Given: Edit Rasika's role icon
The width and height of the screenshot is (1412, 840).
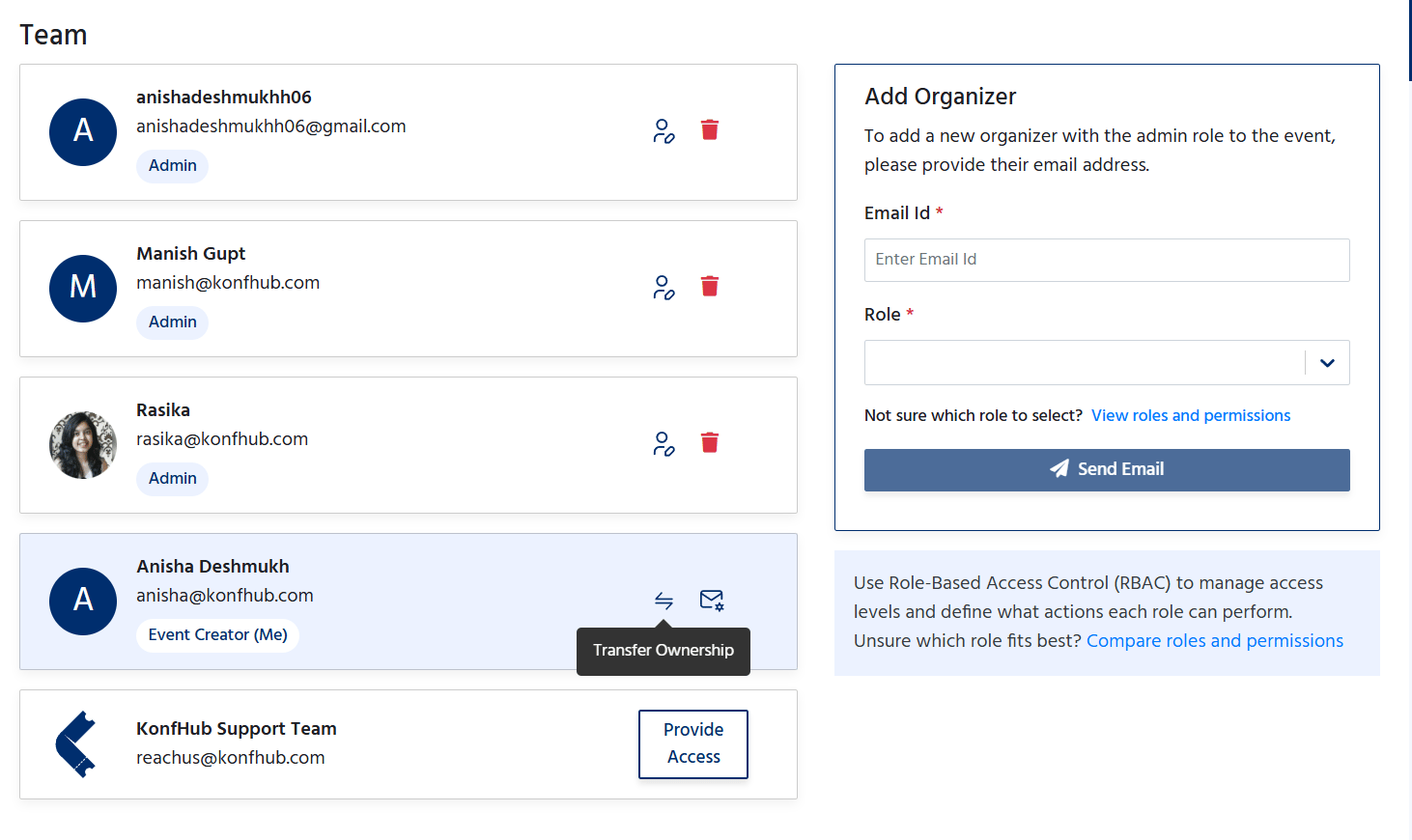Looking at the screenshot, I should tap(664, 444).
